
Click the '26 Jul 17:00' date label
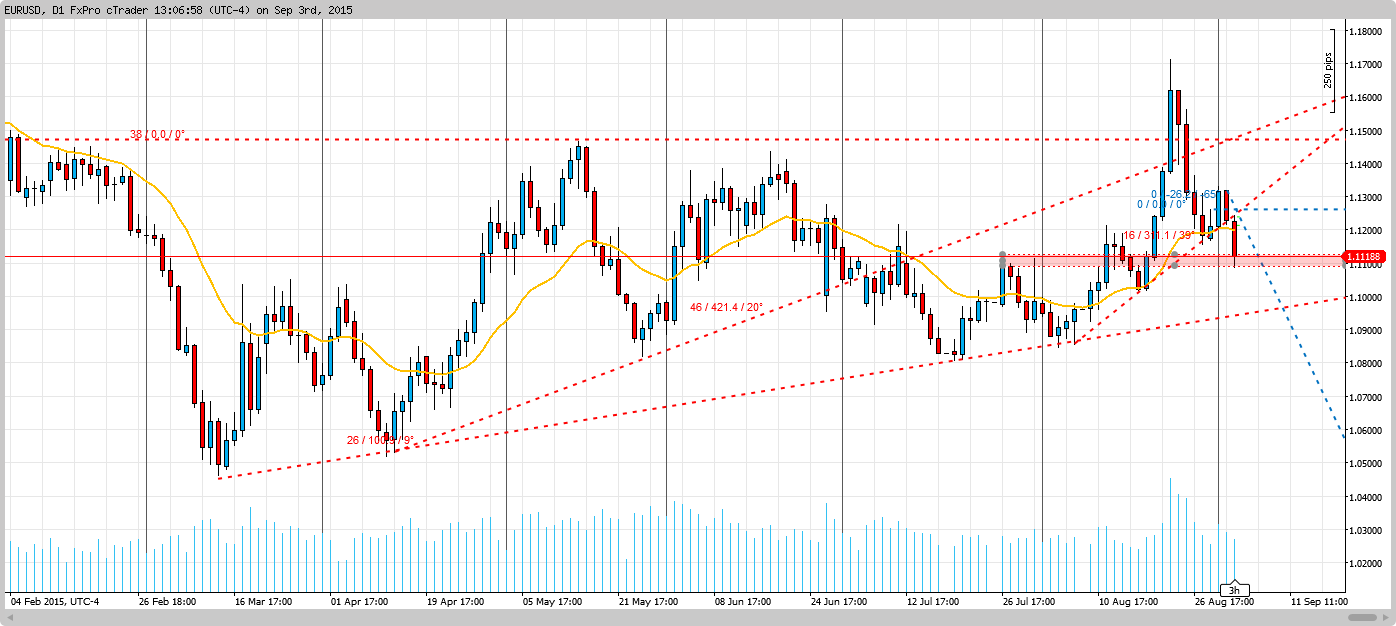1029,603
